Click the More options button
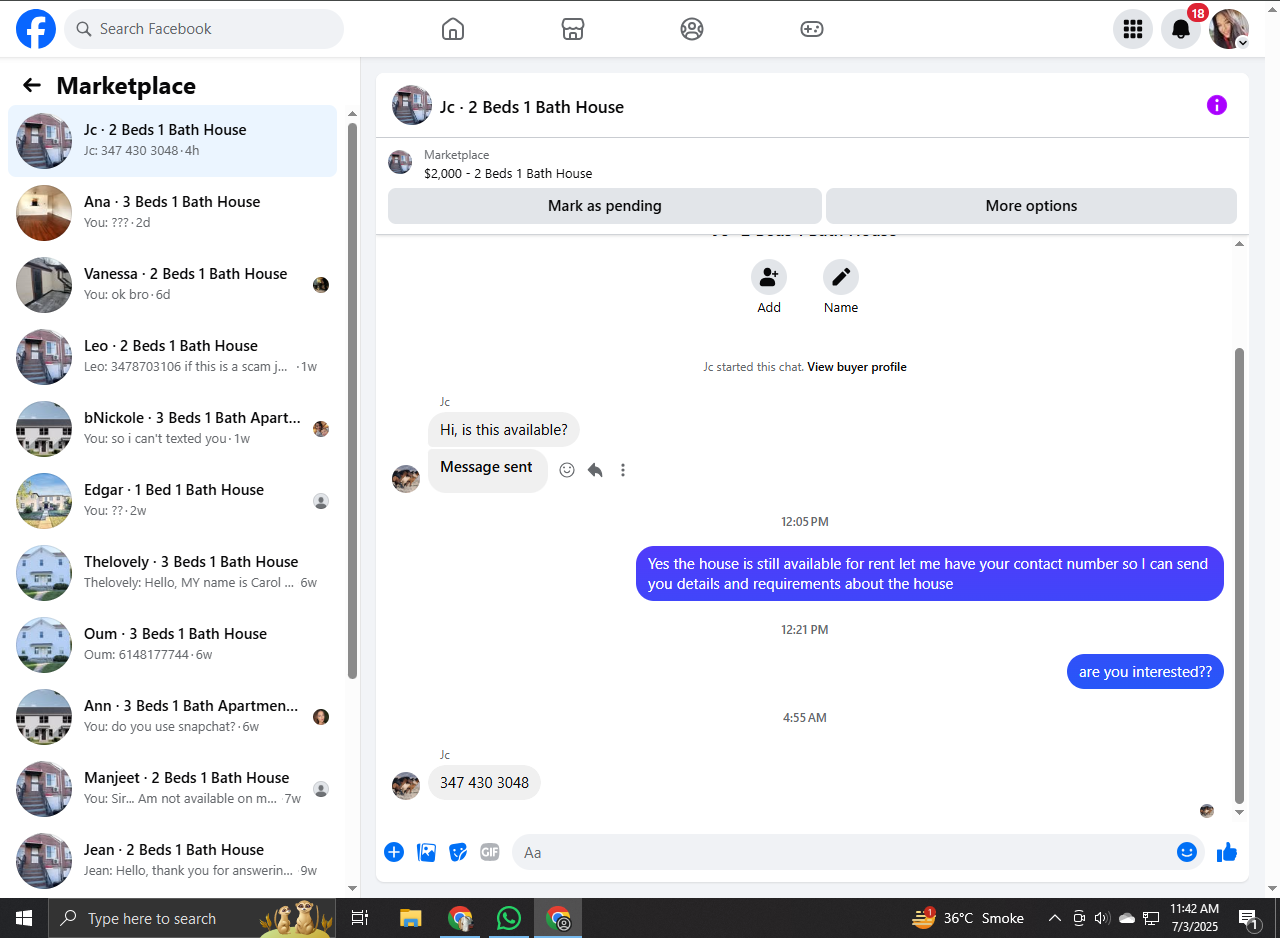1280x938 pixels. point(1031,206)
